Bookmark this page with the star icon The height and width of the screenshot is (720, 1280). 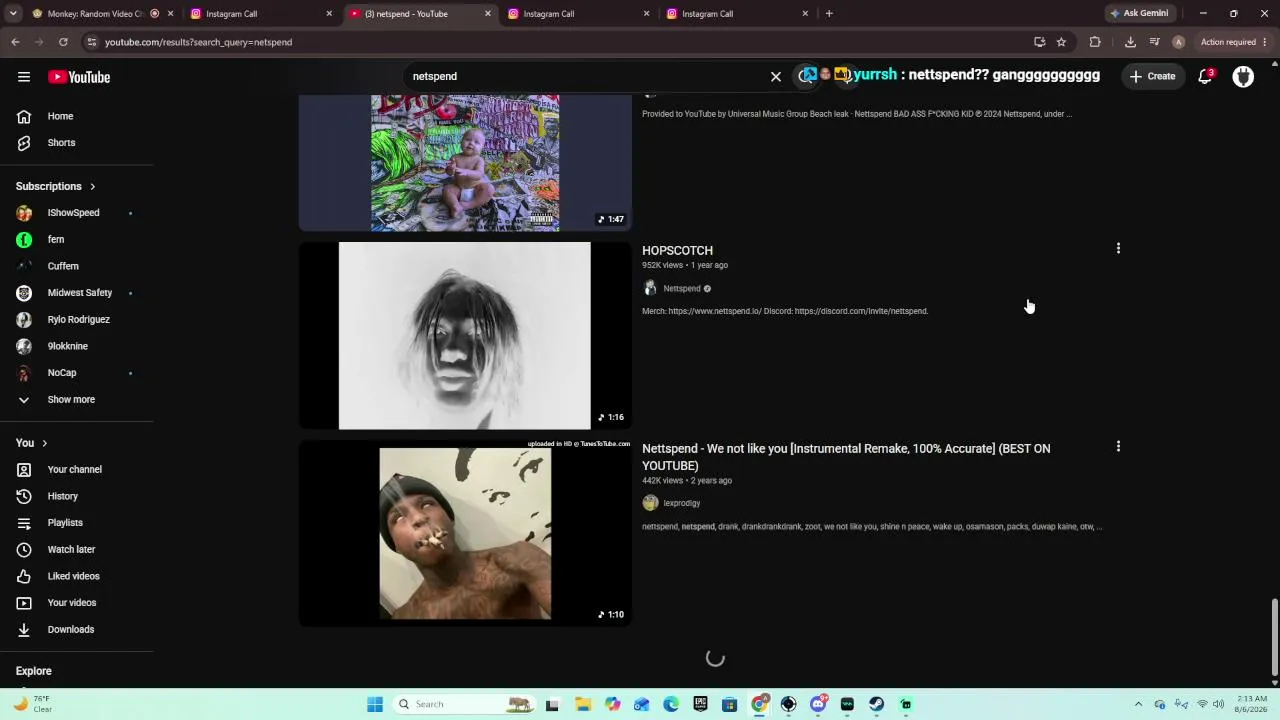pyautogui.click(x=1061, y=42)
